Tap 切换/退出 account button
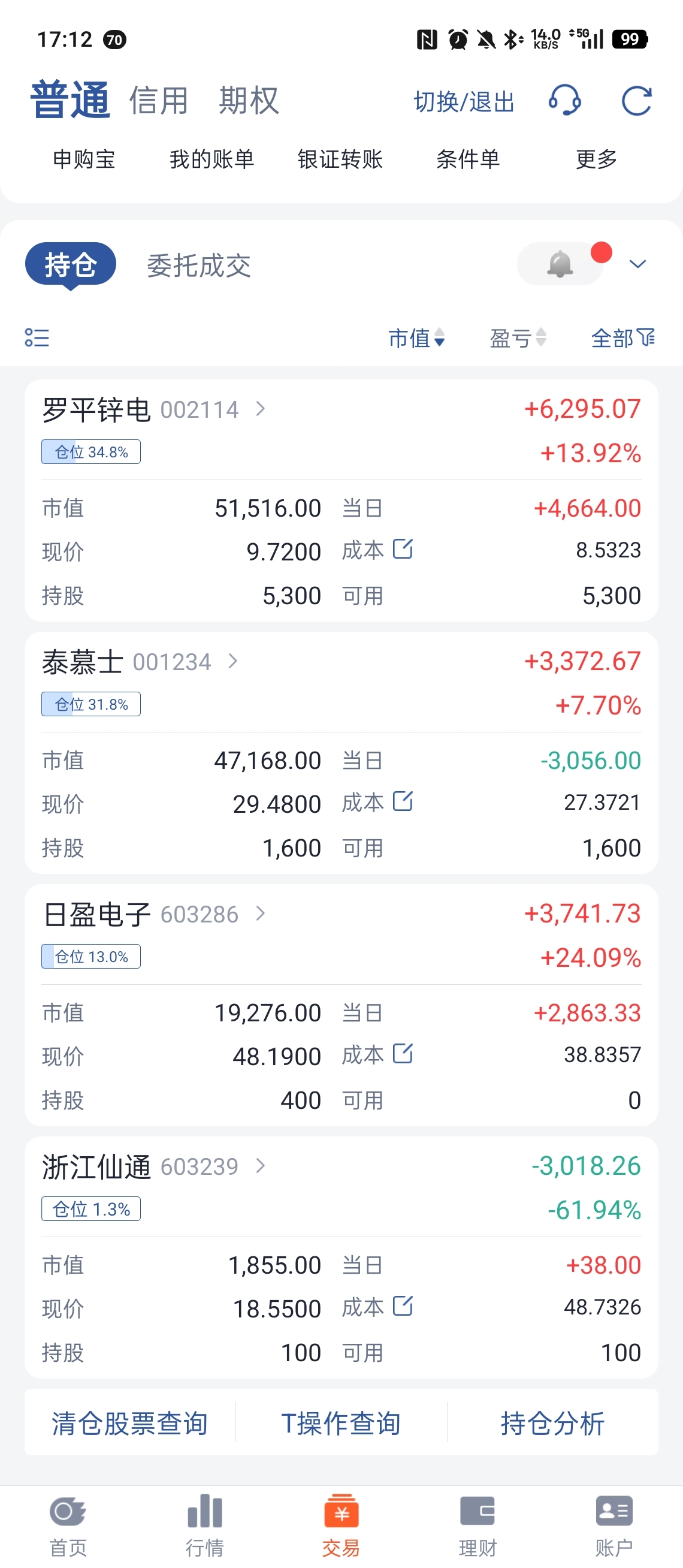 [464, 102]
